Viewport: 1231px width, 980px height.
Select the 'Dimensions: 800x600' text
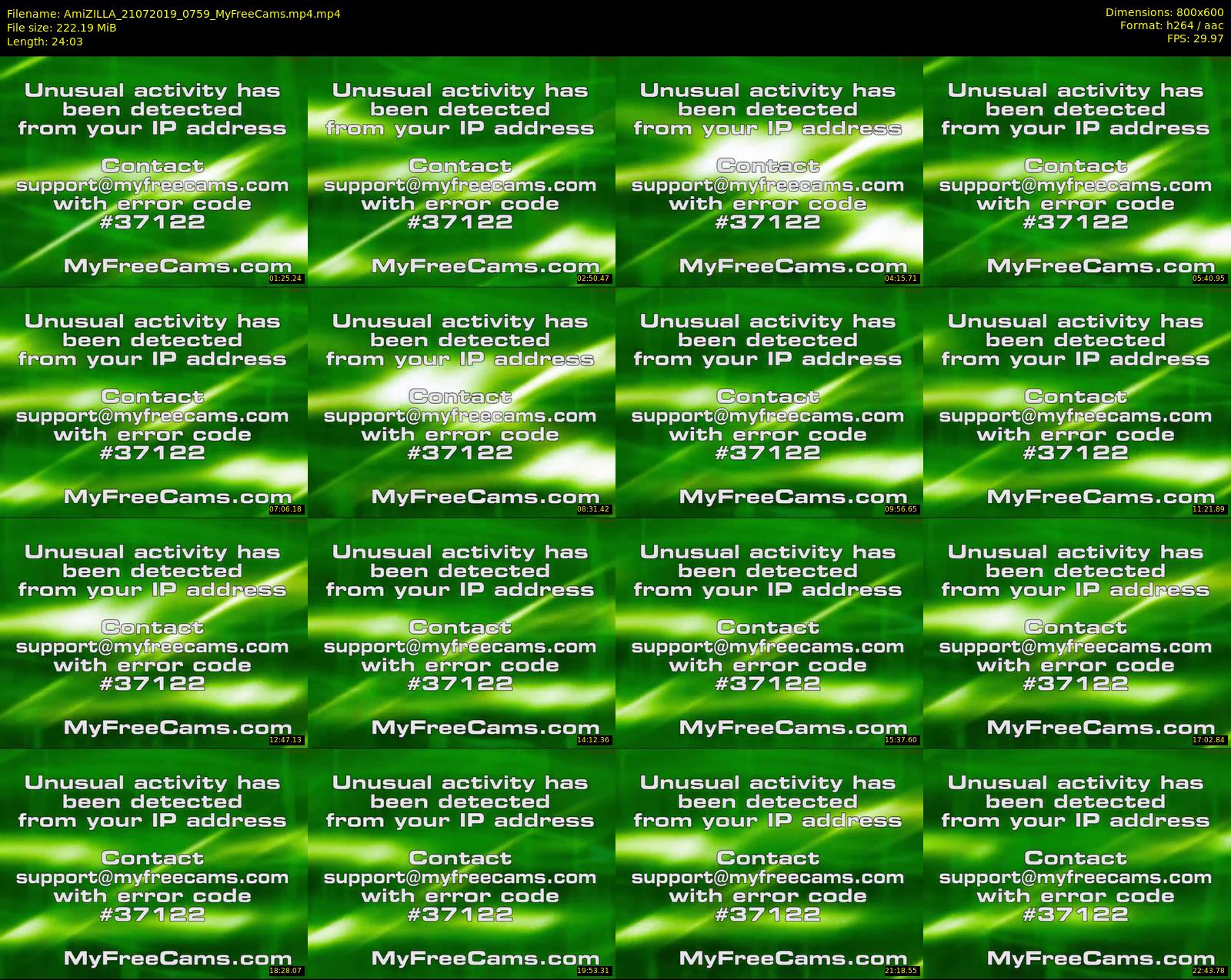click(x=1164, y=12)
